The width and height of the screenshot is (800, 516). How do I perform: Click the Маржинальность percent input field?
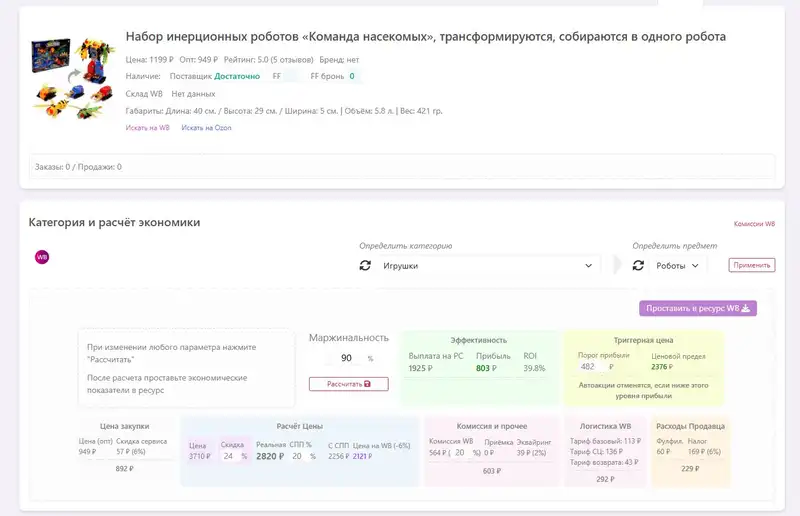pyautogui.click(x=346, y=358)
